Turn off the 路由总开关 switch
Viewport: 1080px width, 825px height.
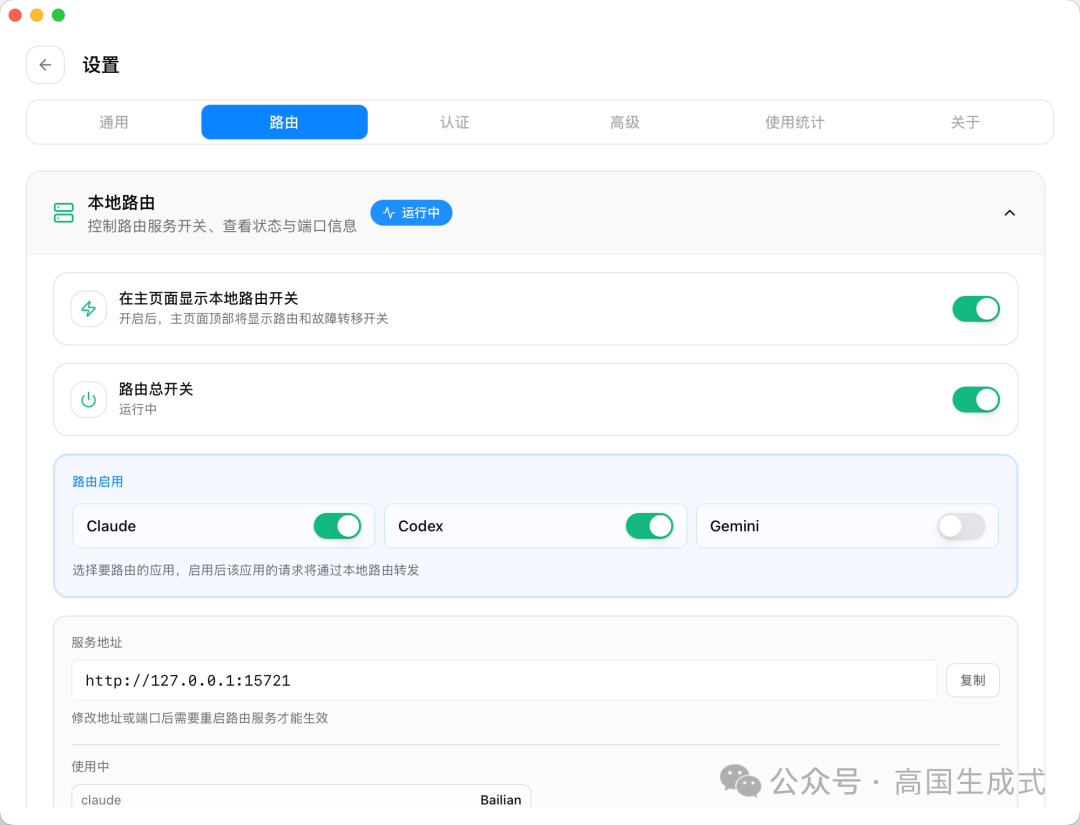click(975, 399)
